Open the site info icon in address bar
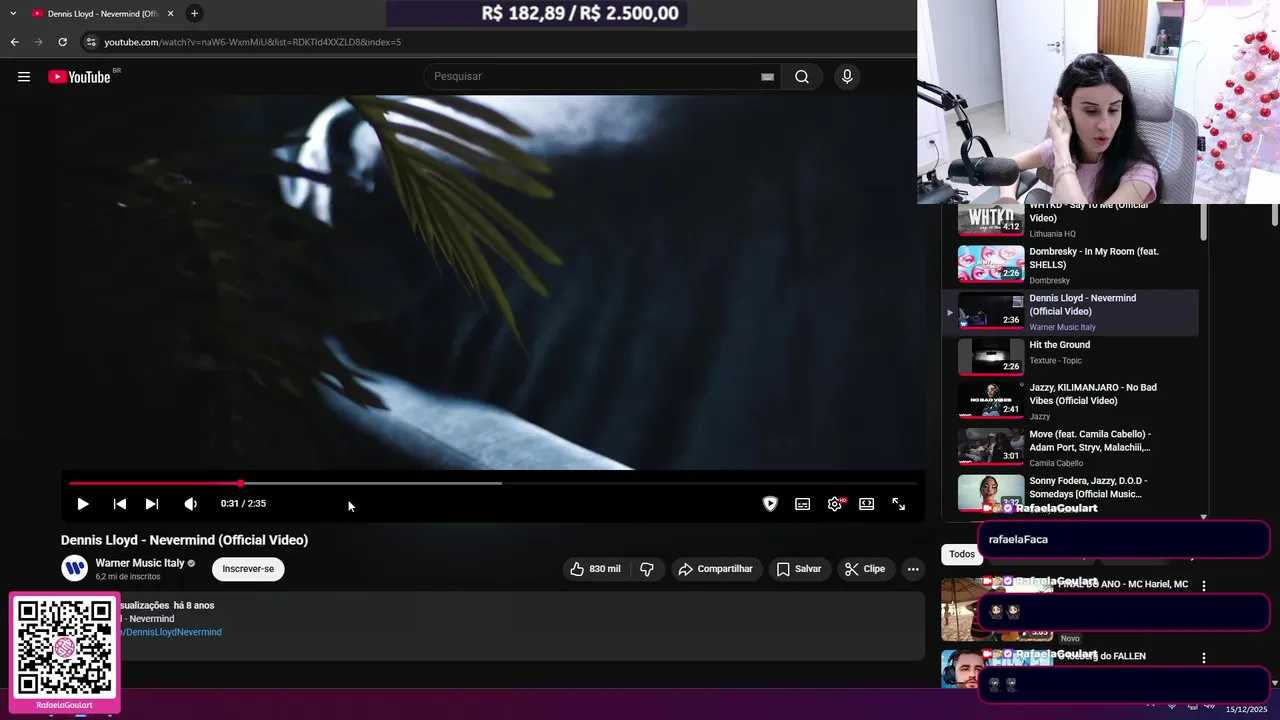The image size is (1280, 720). pos(91,42)
